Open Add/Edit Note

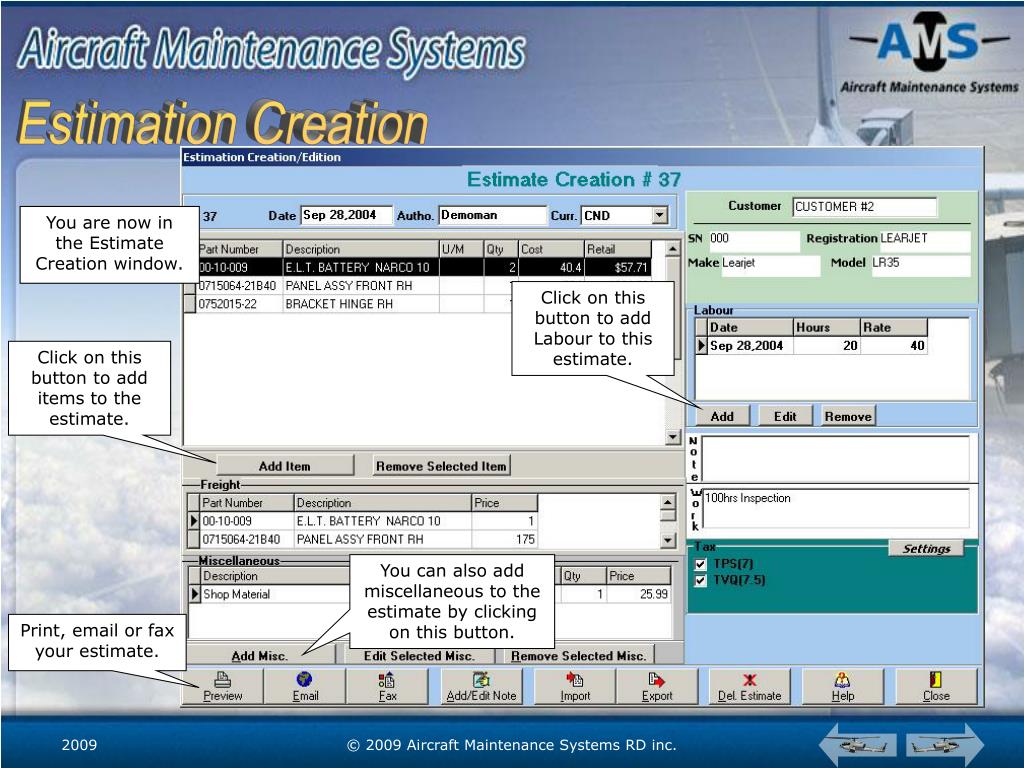[481, 686]
